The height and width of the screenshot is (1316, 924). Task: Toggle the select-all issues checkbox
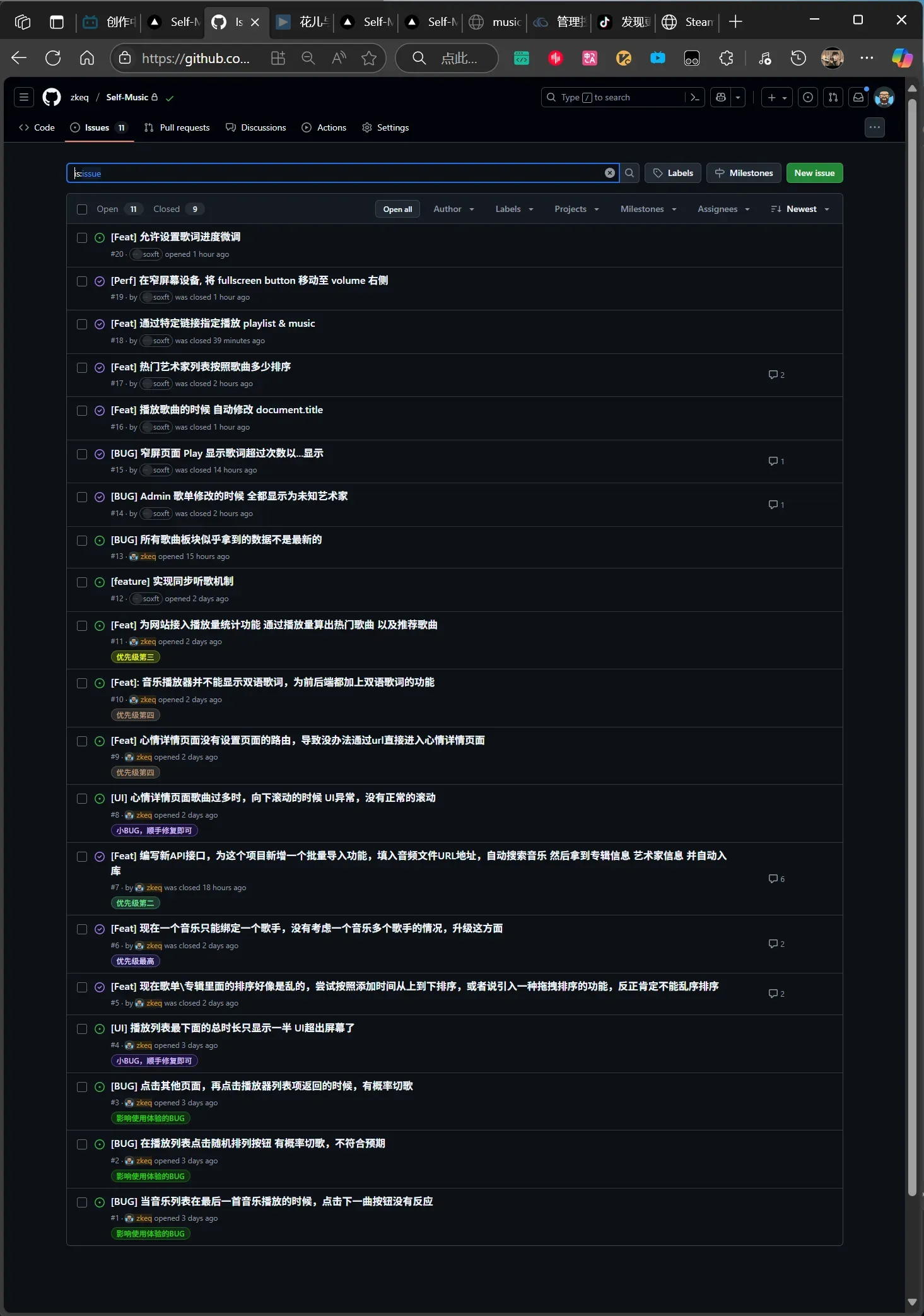tap(82, 209)
